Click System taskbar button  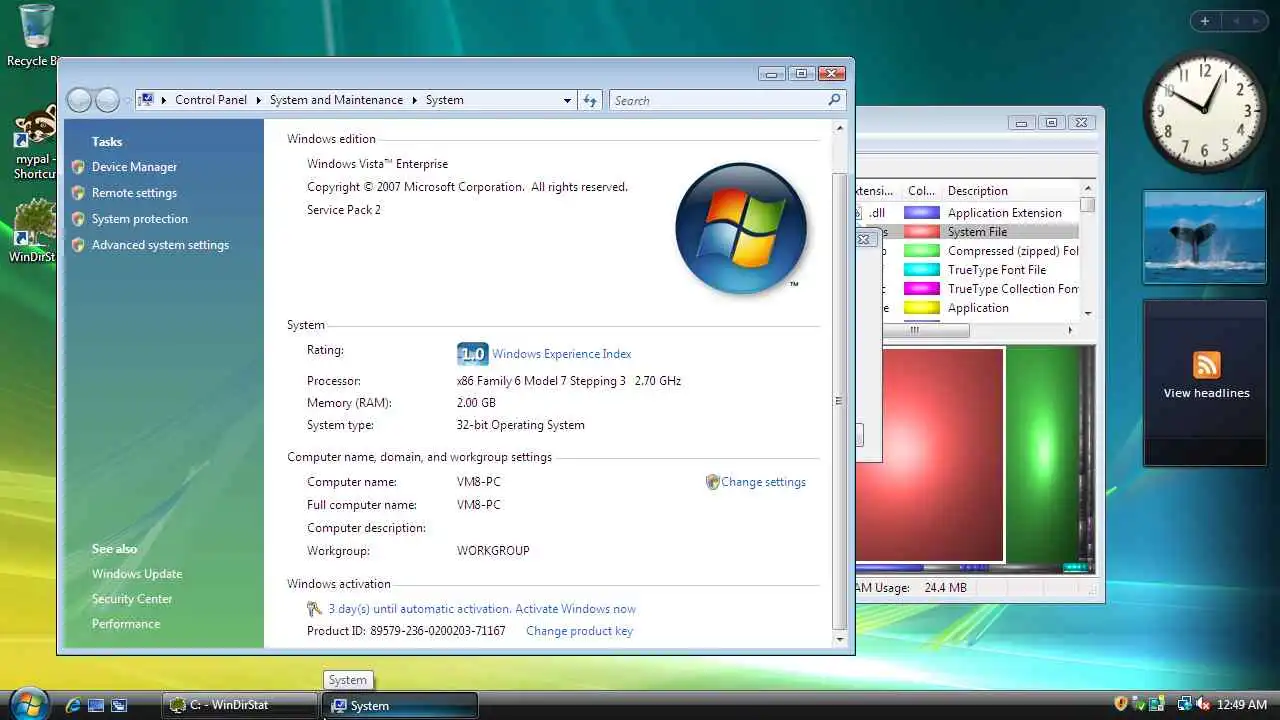(x=400, y=705)
